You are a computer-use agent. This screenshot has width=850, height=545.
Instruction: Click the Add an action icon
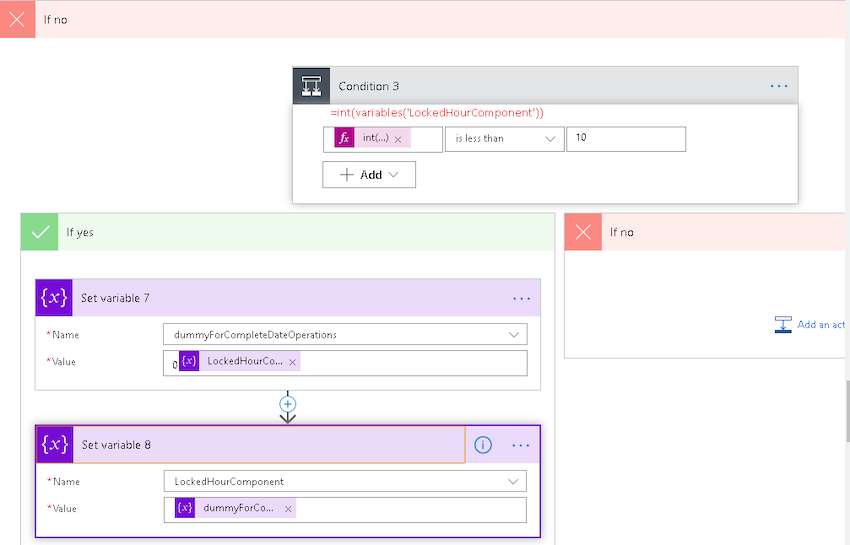[x=783, y=324]
